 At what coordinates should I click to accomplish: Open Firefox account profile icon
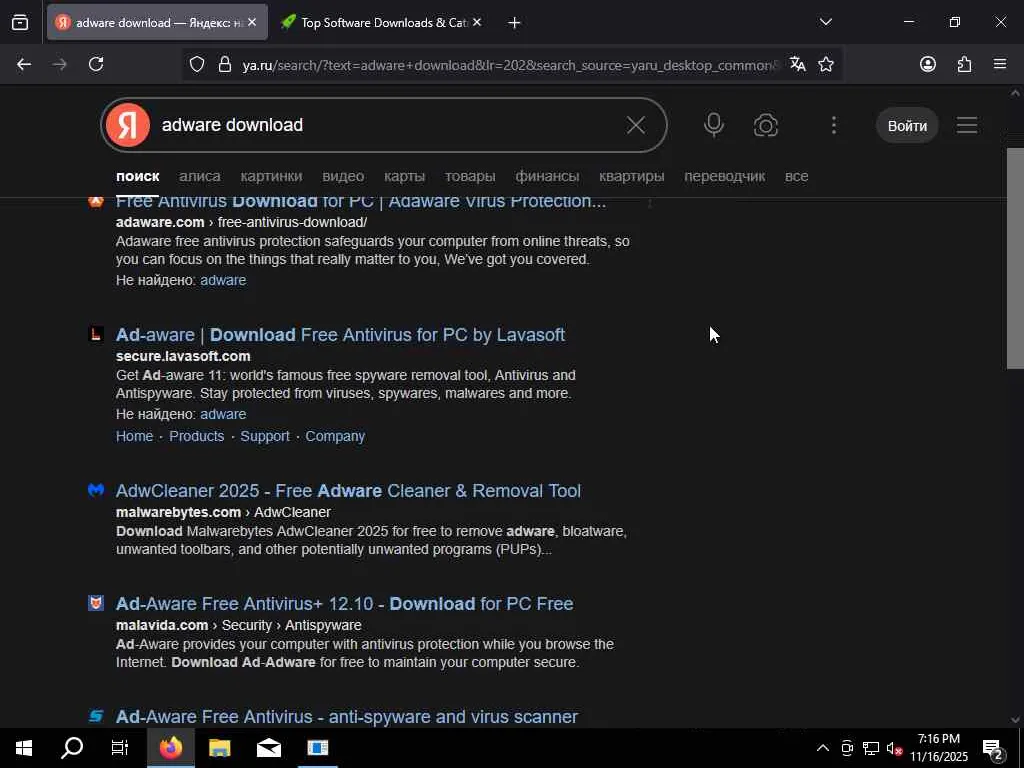928,64
